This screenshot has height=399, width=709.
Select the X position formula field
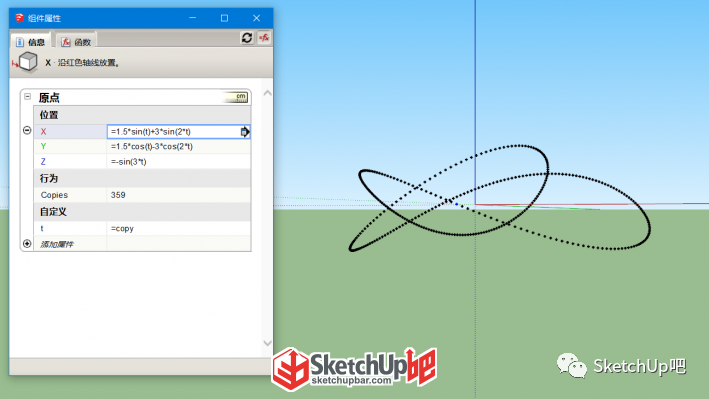pos(178,132)
